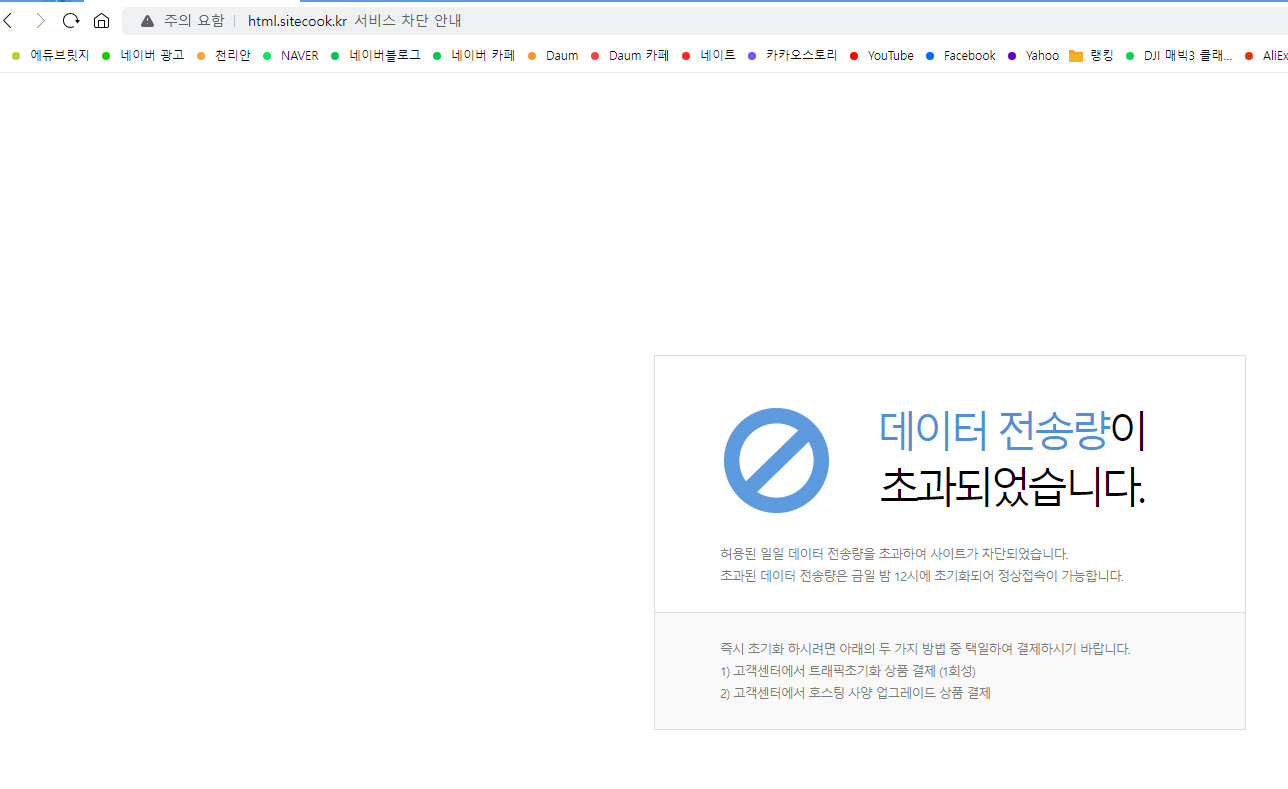Click the browser back arrow
Viewport: 1288px width, 789px height.
(x=9, y=21)
